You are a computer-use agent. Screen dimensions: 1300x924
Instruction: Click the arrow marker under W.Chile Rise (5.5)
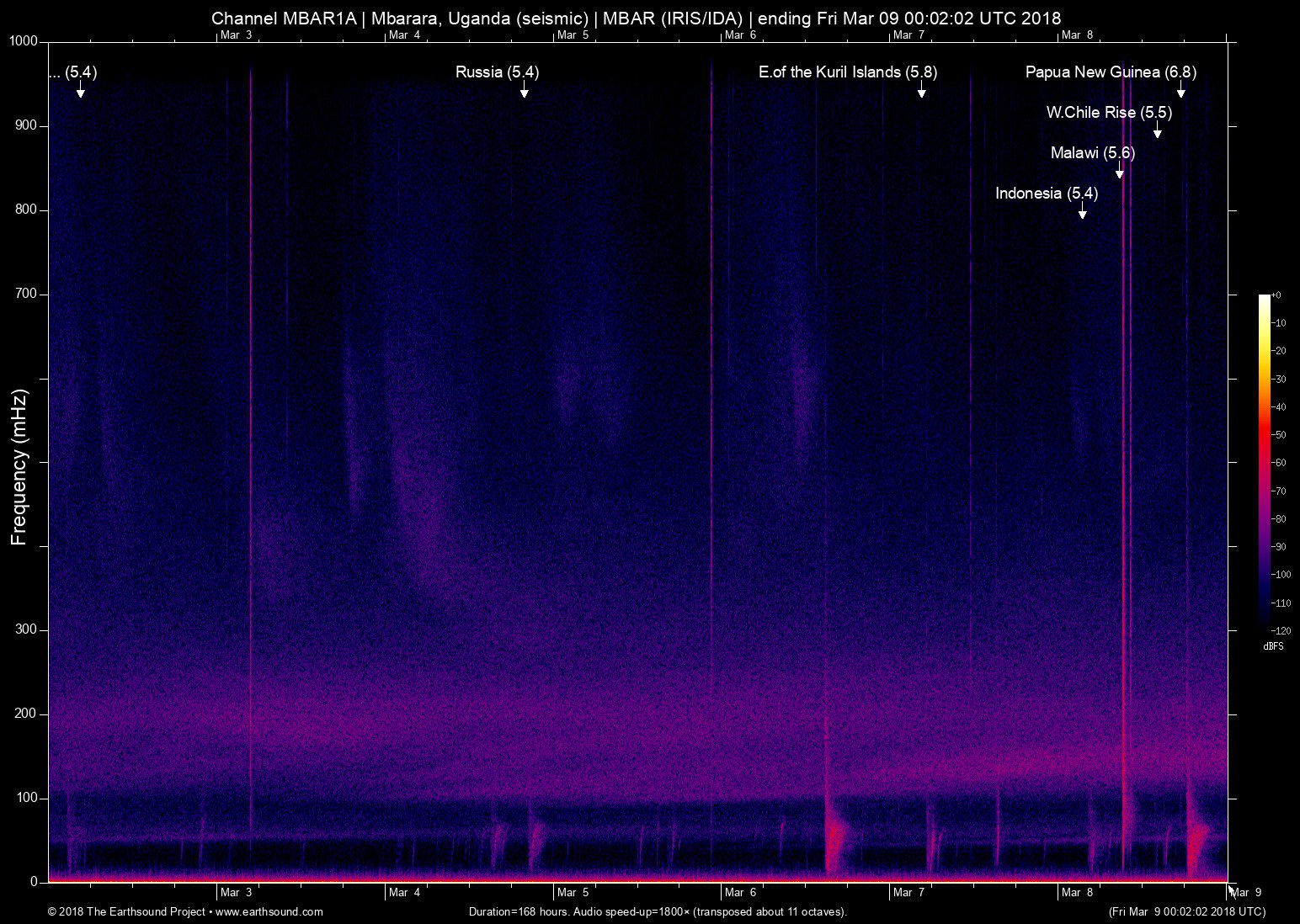click(x=1157, y=131)
